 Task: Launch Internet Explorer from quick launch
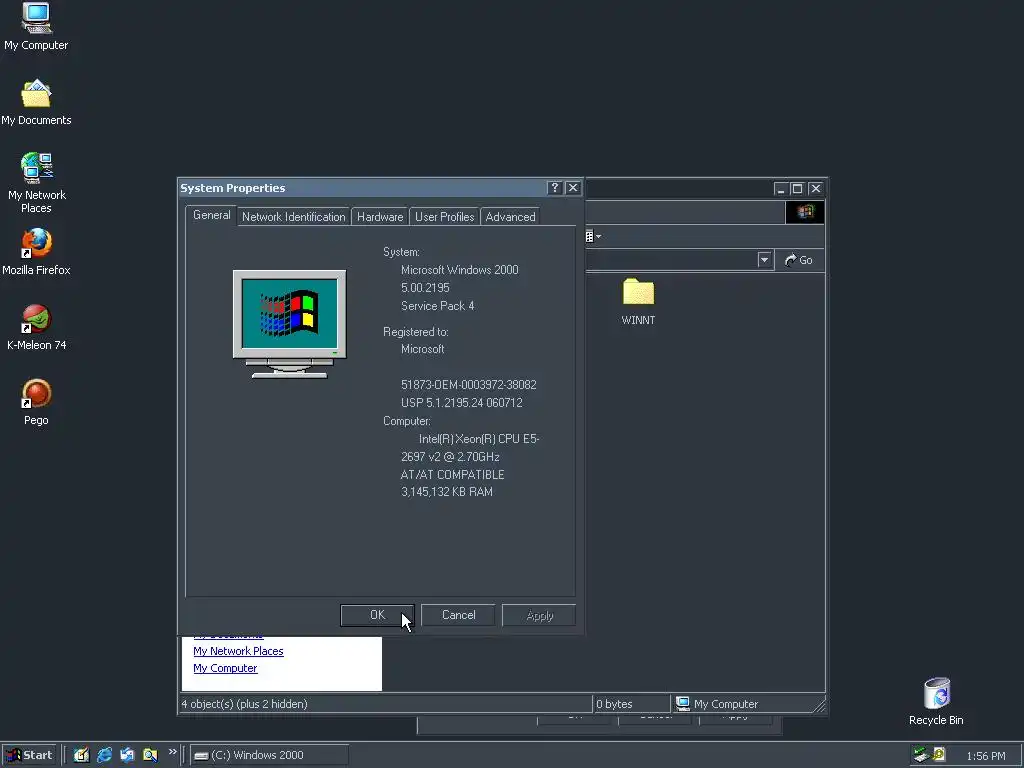coord(104,755)
